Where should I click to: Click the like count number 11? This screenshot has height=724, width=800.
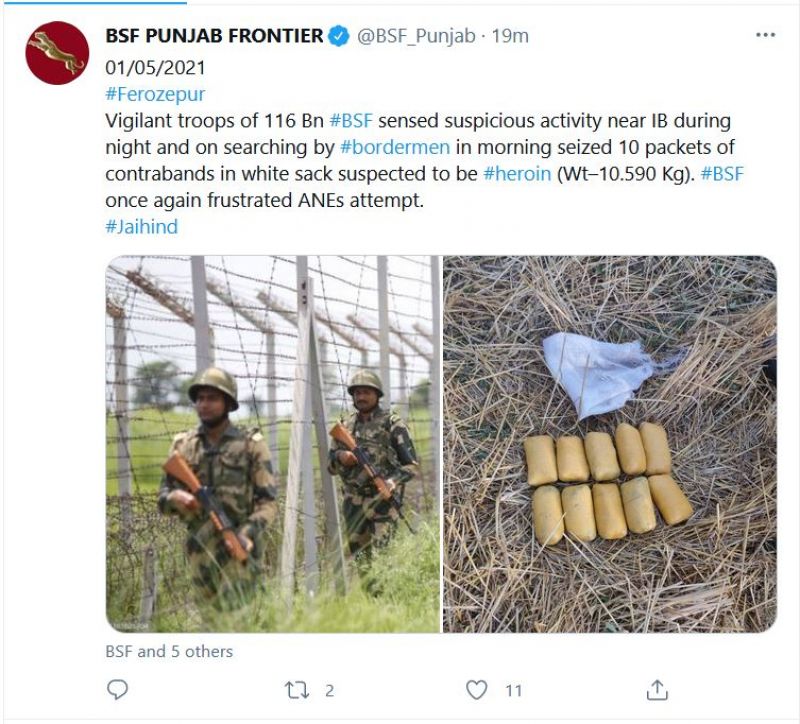click(x=513, y=690)
